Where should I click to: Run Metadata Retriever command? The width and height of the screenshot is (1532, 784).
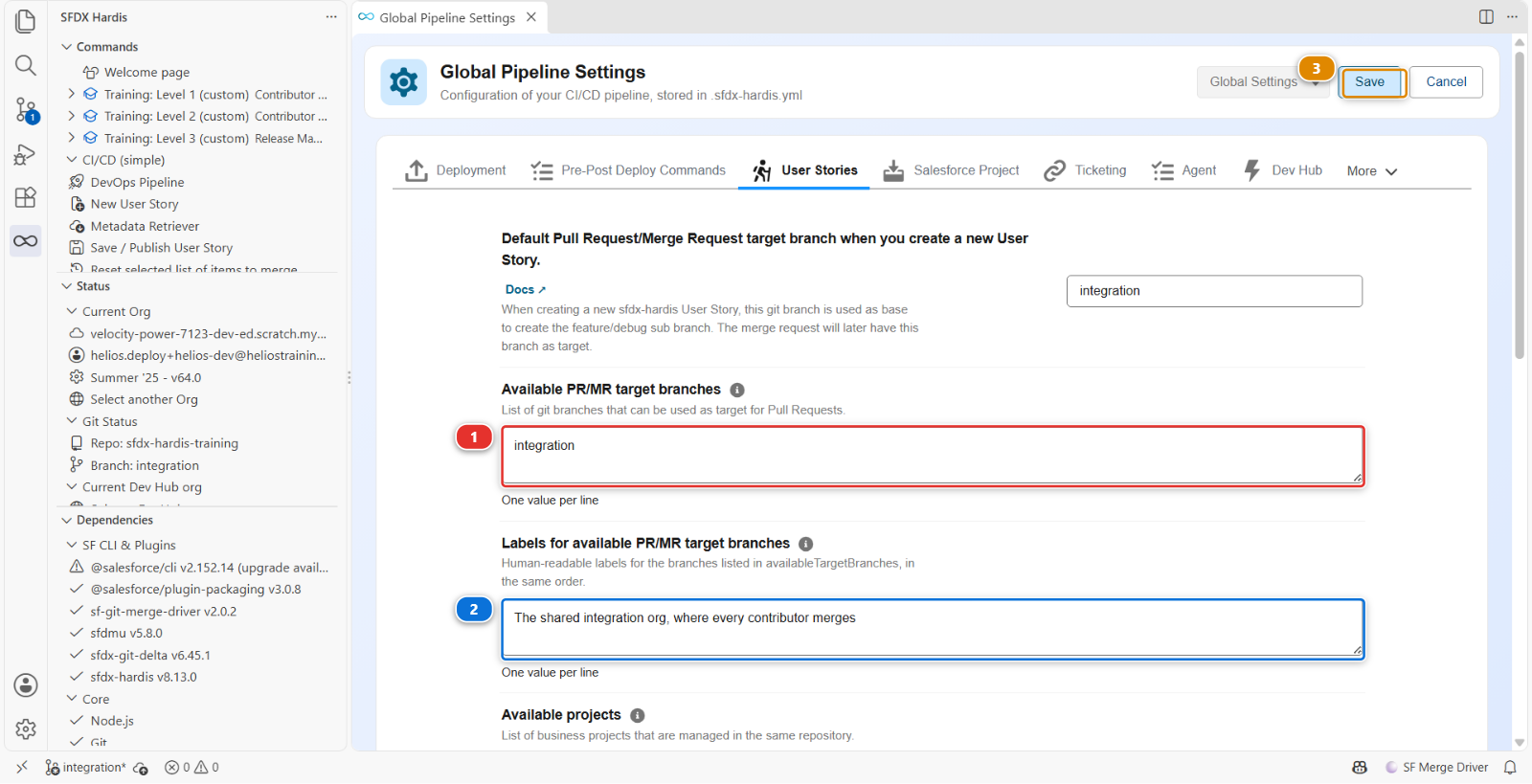pos(145,226)
